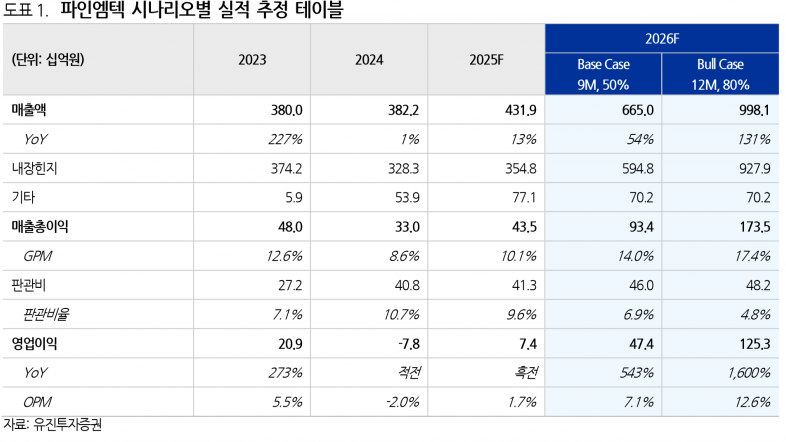Click the 2023 GPM cell '12.6%'
This screenshot has height=442, width=786.
point(284,256)
